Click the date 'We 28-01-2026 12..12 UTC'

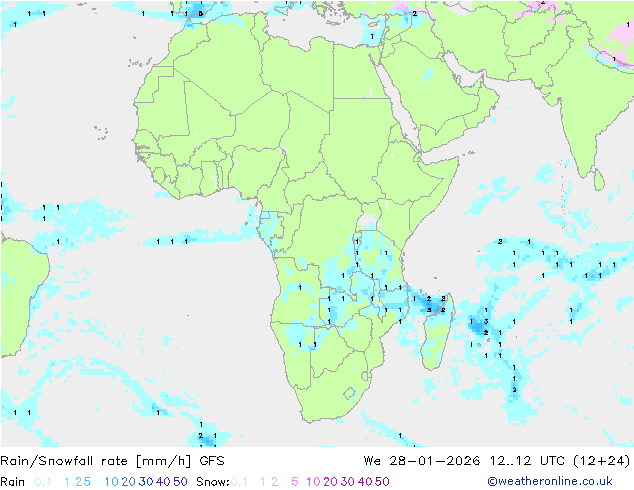(465, 461)
